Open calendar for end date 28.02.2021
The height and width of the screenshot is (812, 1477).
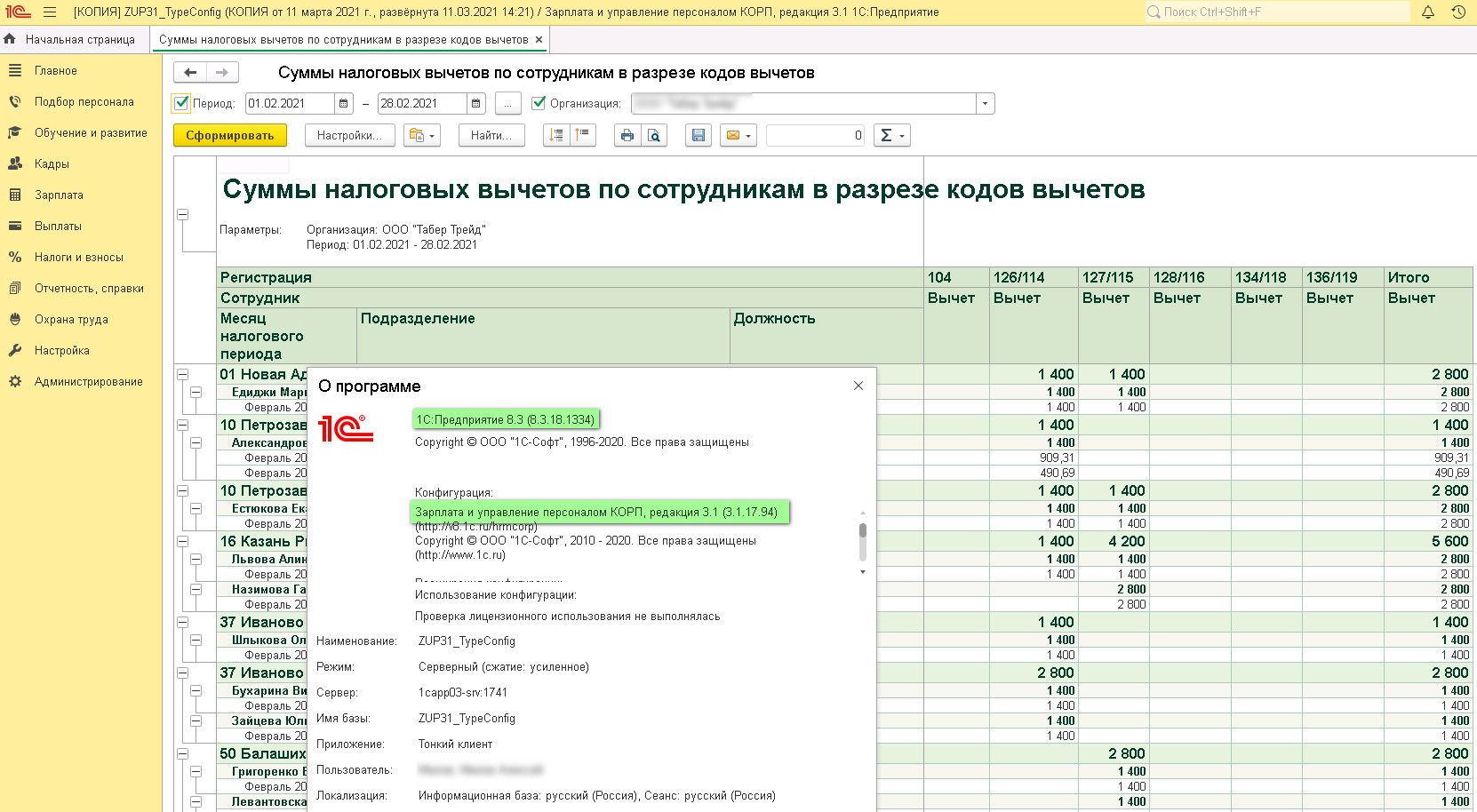pyautogui.click(x=476, y=104)
